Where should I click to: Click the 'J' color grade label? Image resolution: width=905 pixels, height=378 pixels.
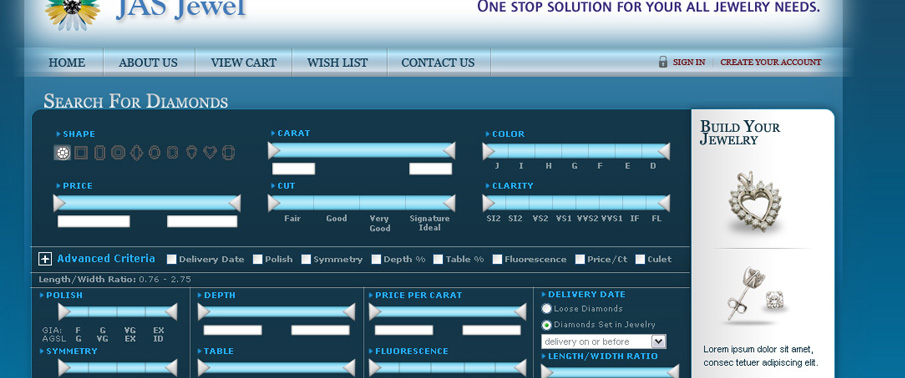[497, 166]
